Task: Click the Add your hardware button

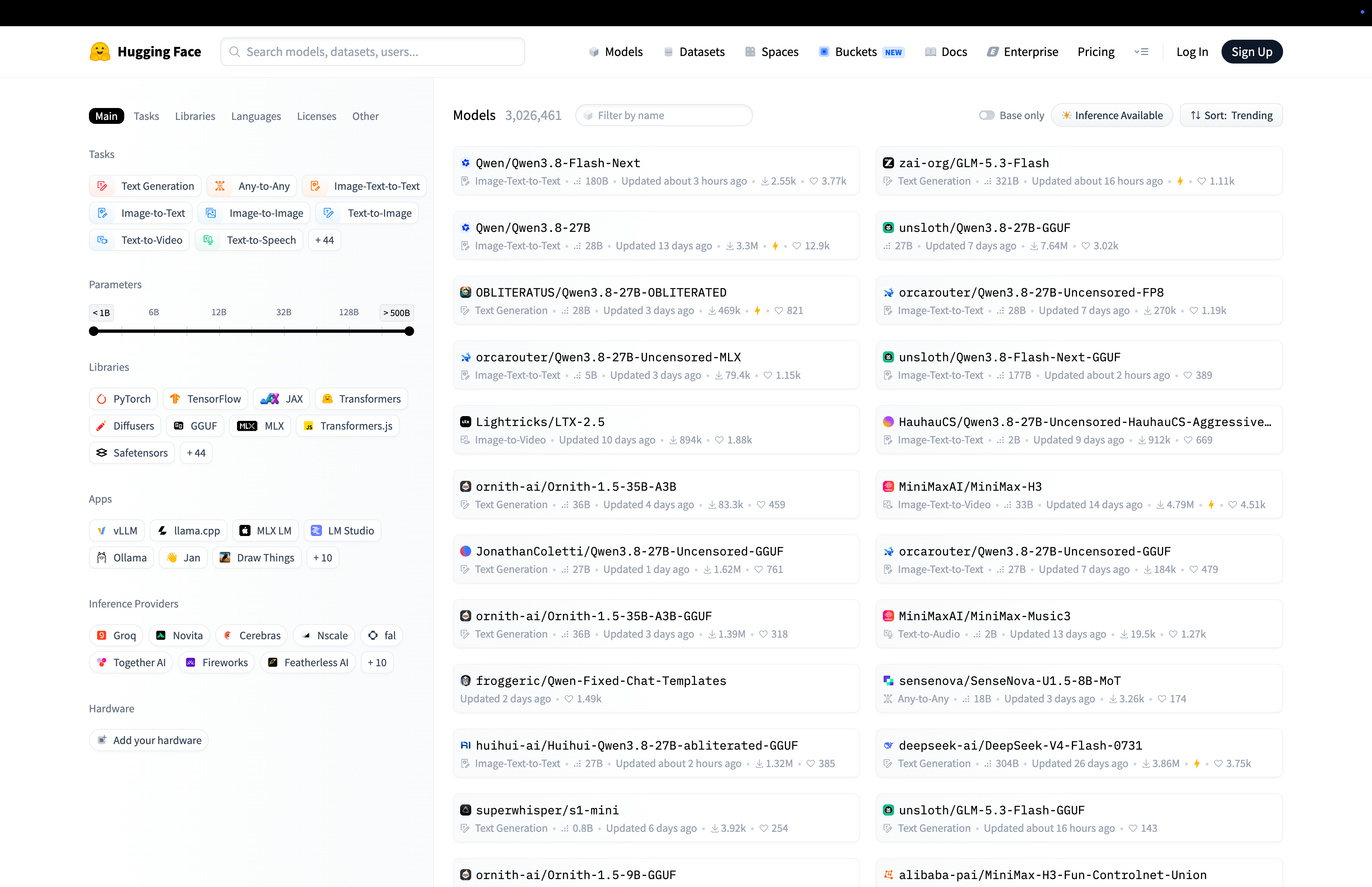Action: (148, 740)
